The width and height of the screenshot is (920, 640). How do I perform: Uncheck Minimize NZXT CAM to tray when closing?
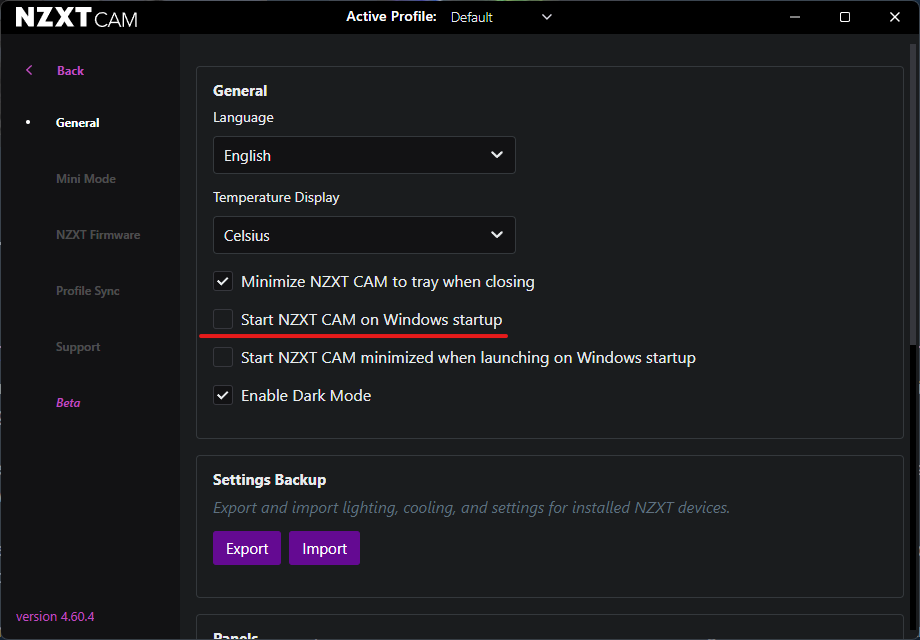click(x=223, y=282)
